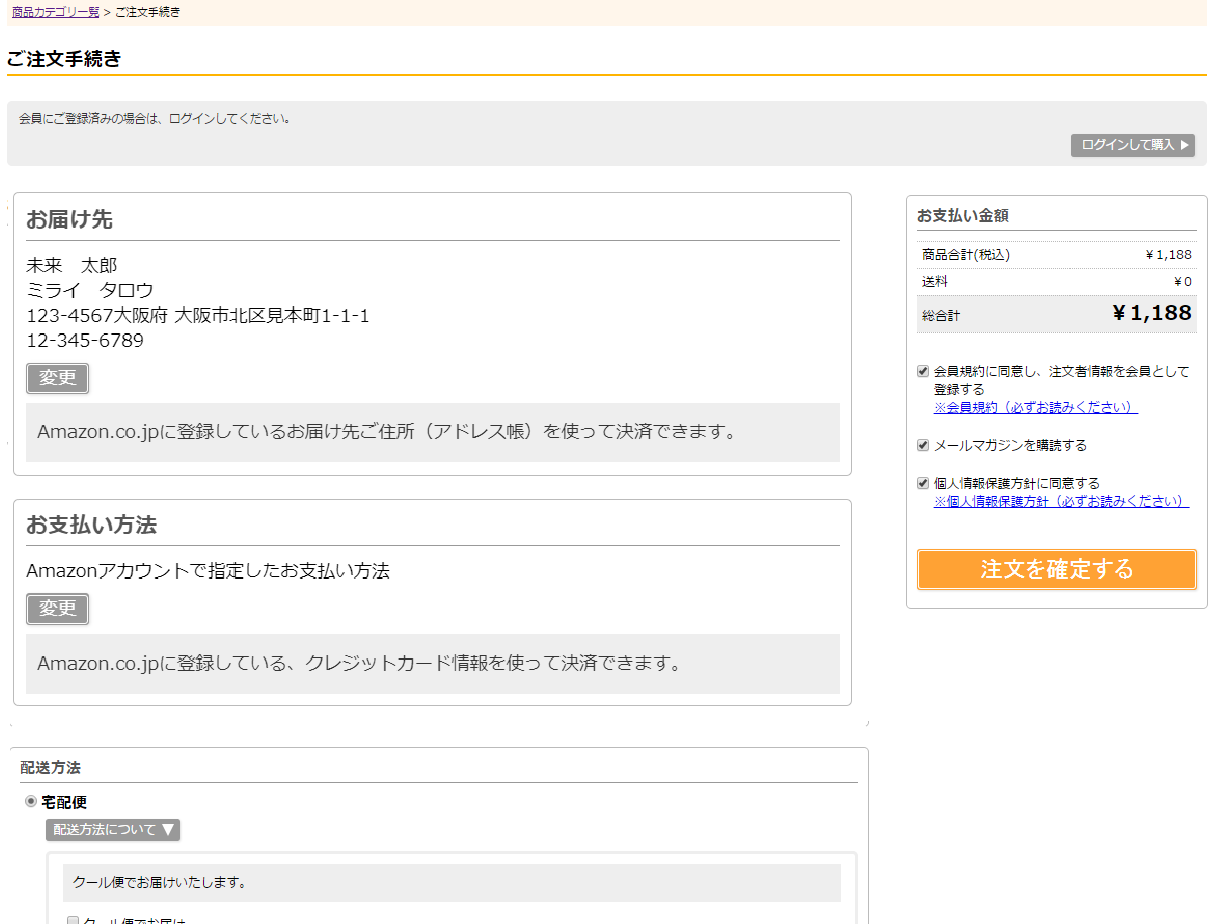
Task: Click the address line 123-4567大阪府
Action: pos(198,315)
